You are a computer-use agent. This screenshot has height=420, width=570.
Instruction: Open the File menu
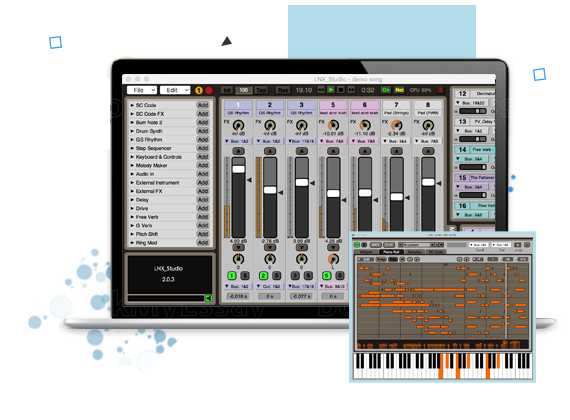[x=142, y=90]
